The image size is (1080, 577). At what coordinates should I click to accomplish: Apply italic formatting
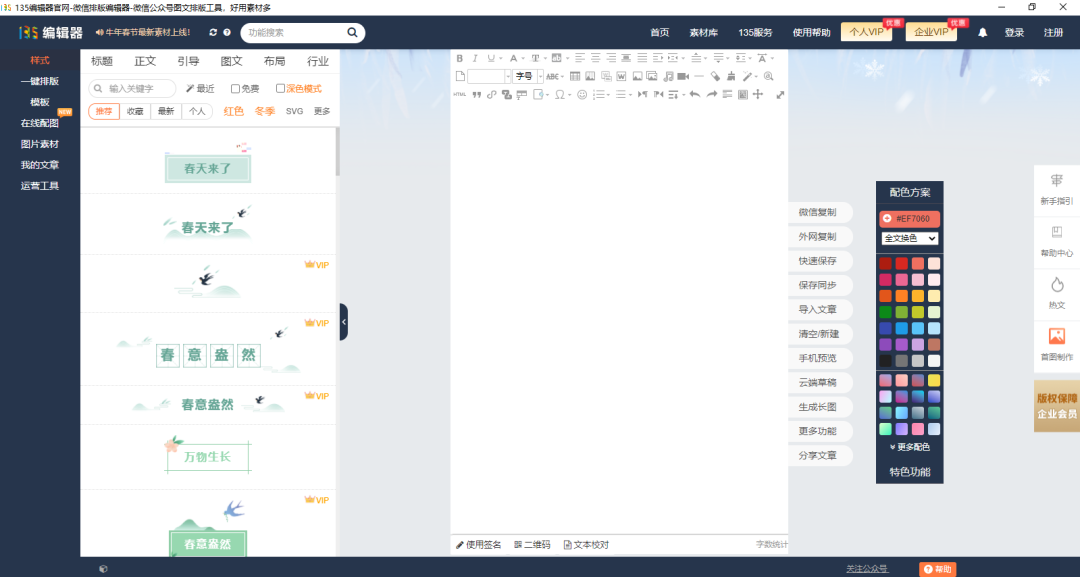click(x=475, y=59)
